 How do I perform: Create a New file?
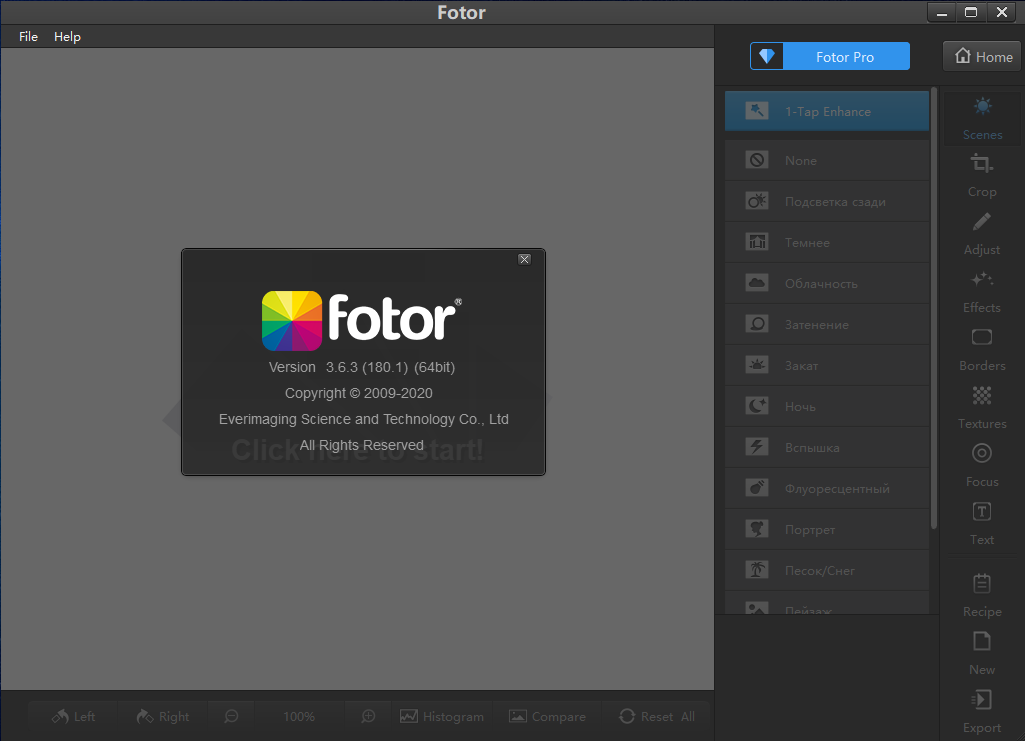[982, 653]
